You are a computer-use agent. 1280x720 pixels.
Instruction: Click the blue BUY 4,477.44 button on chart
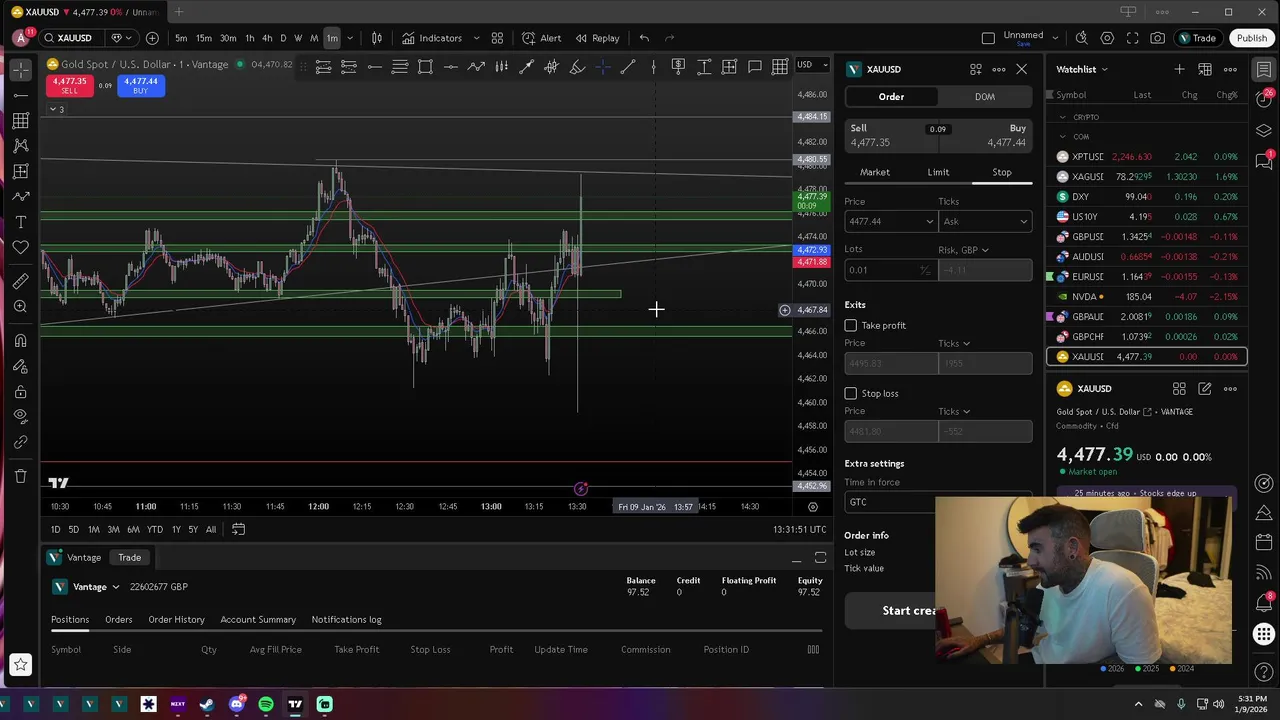pos(140,85)
